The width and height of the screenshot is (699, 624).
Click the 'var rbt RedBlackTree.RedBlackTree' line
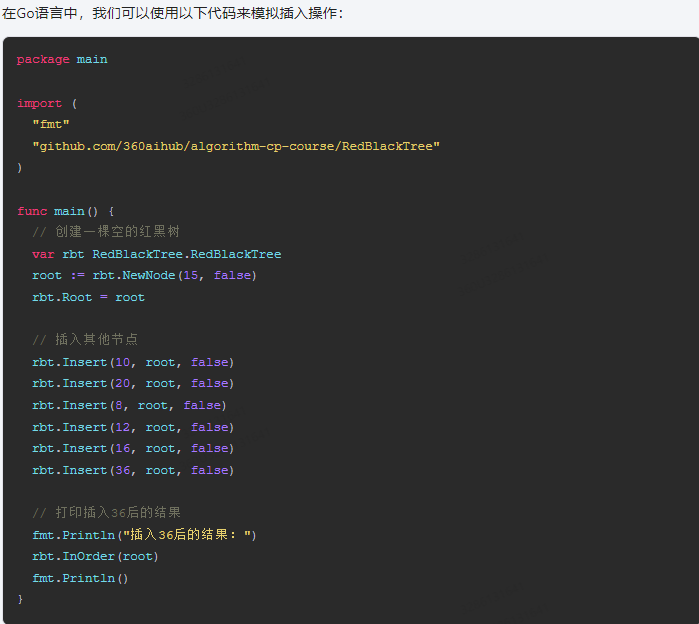tap(156, 254)
